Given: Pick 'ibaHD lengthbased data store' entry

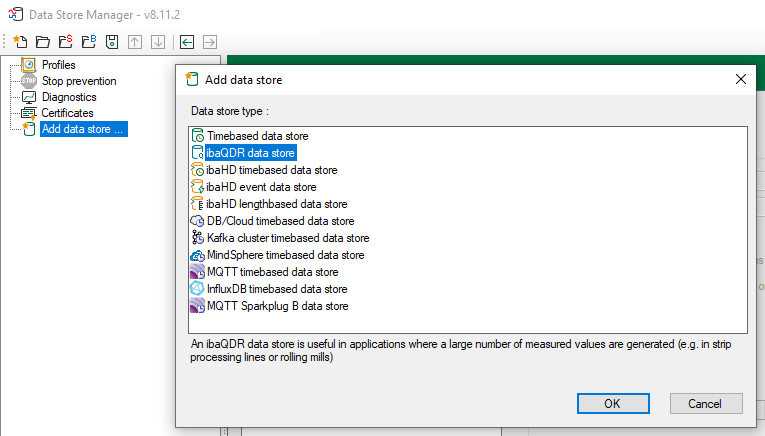Looking at the screenshot, I should click(x=277, y=204).
